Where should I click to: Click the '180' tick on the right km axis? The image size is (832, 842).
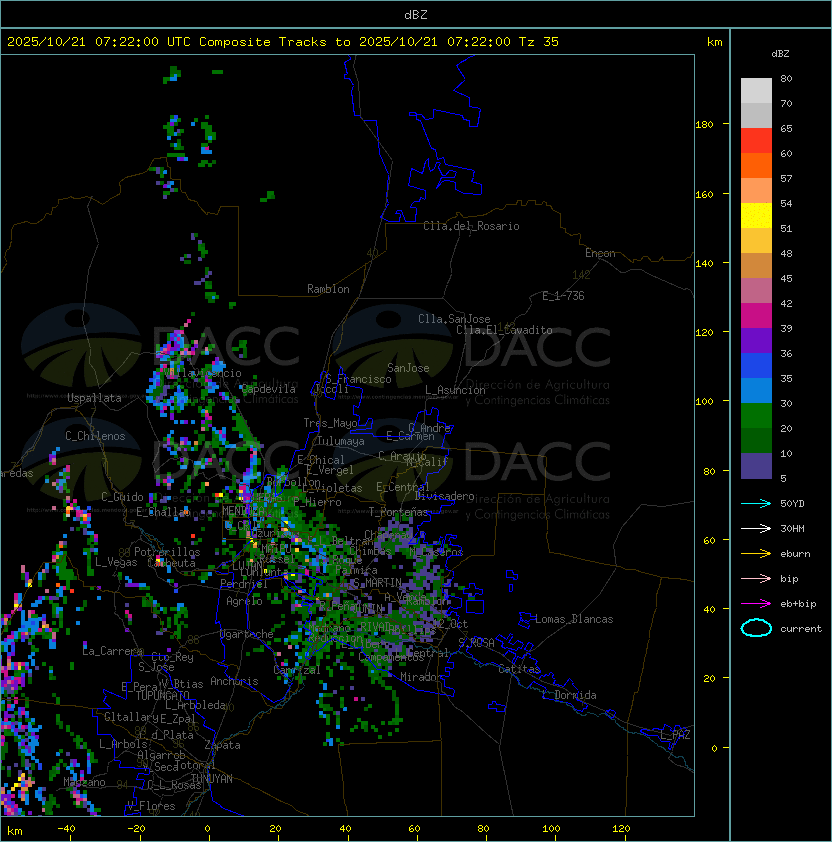(704, 125)
